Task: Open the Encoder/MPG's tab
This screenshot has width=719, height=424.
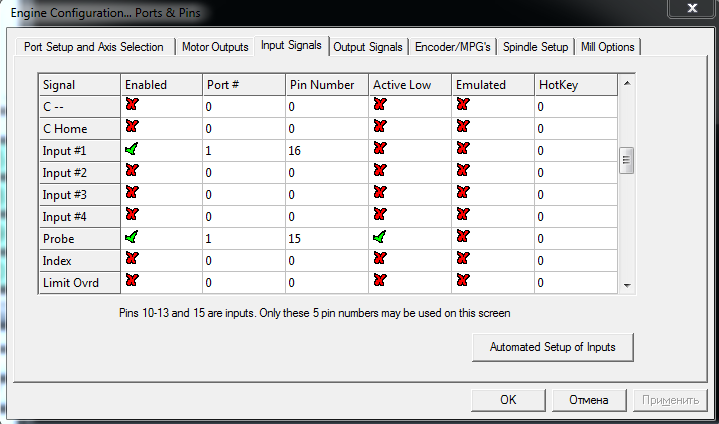Action: click(453, 47)
